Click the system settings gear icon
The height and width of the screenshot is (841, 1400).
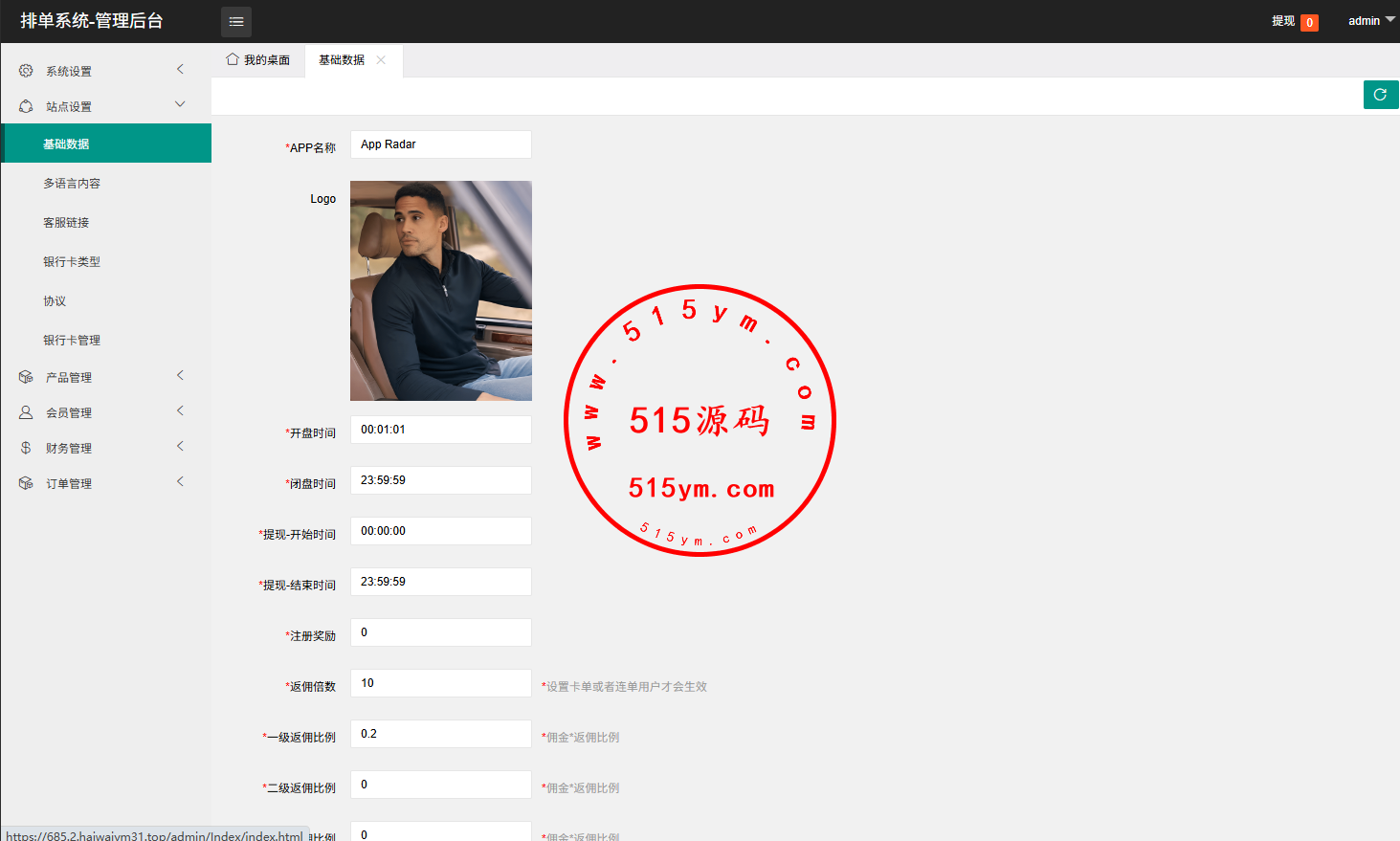point(26,71)
